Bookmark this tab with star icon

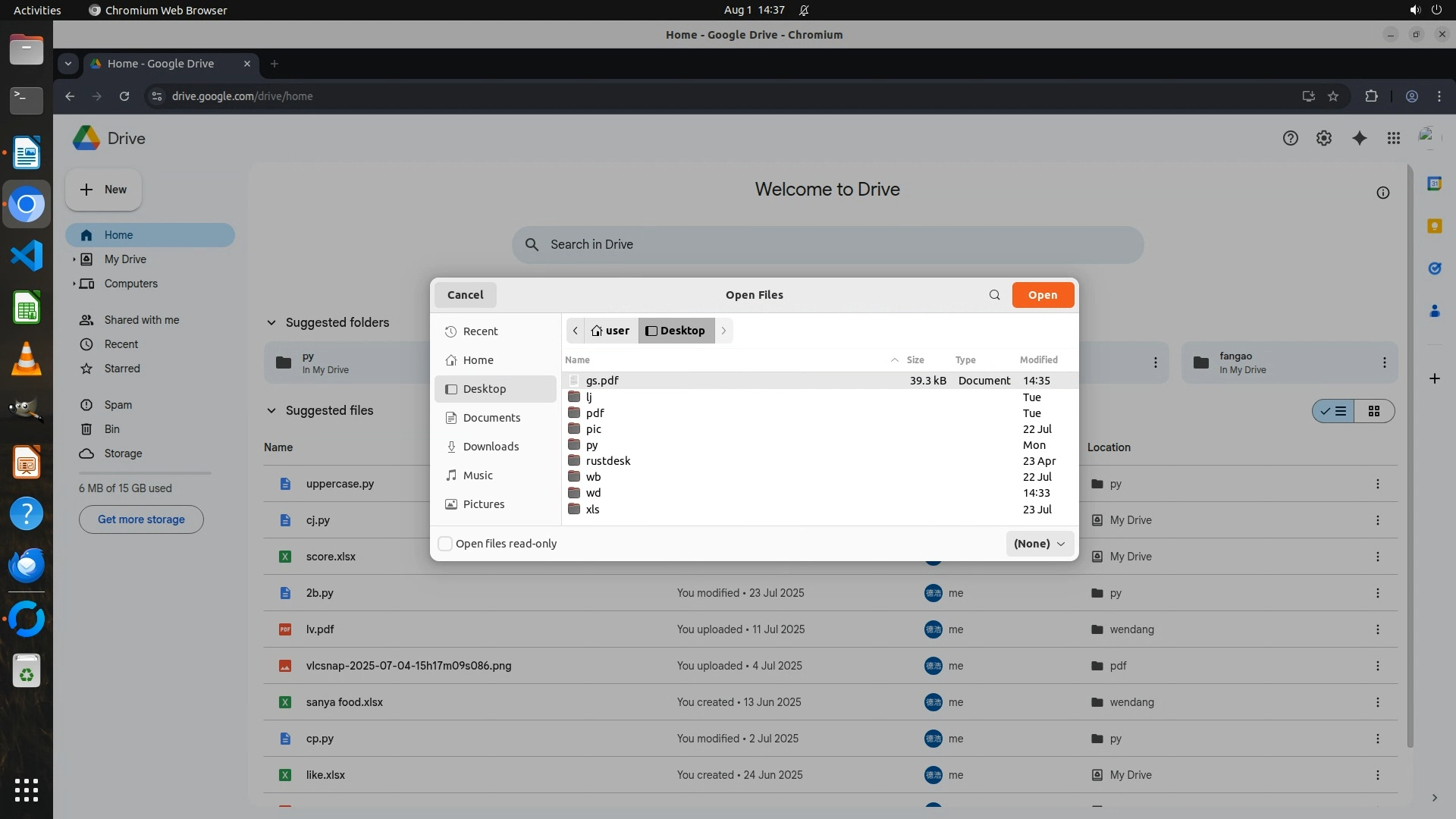[x=1333, y=96]
